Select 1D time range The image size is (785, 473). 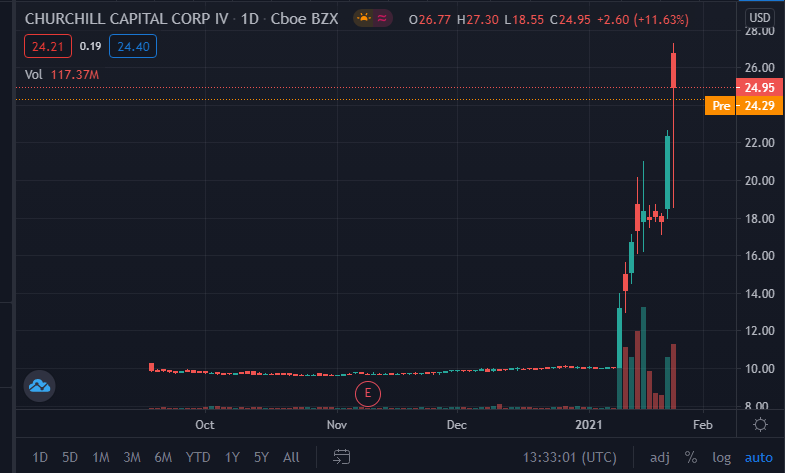tap(40, 457)
